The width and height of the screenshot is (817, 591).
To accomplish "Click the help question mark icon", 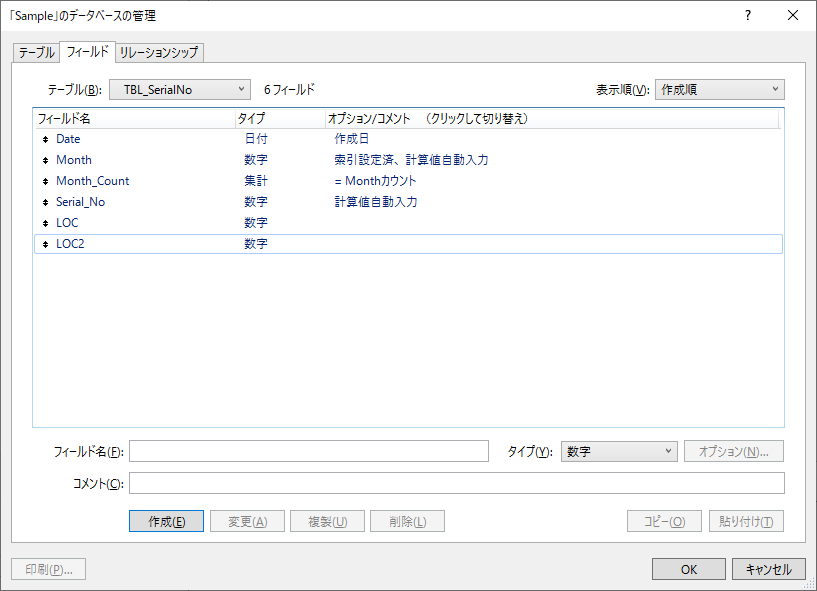I will [746, 15].
